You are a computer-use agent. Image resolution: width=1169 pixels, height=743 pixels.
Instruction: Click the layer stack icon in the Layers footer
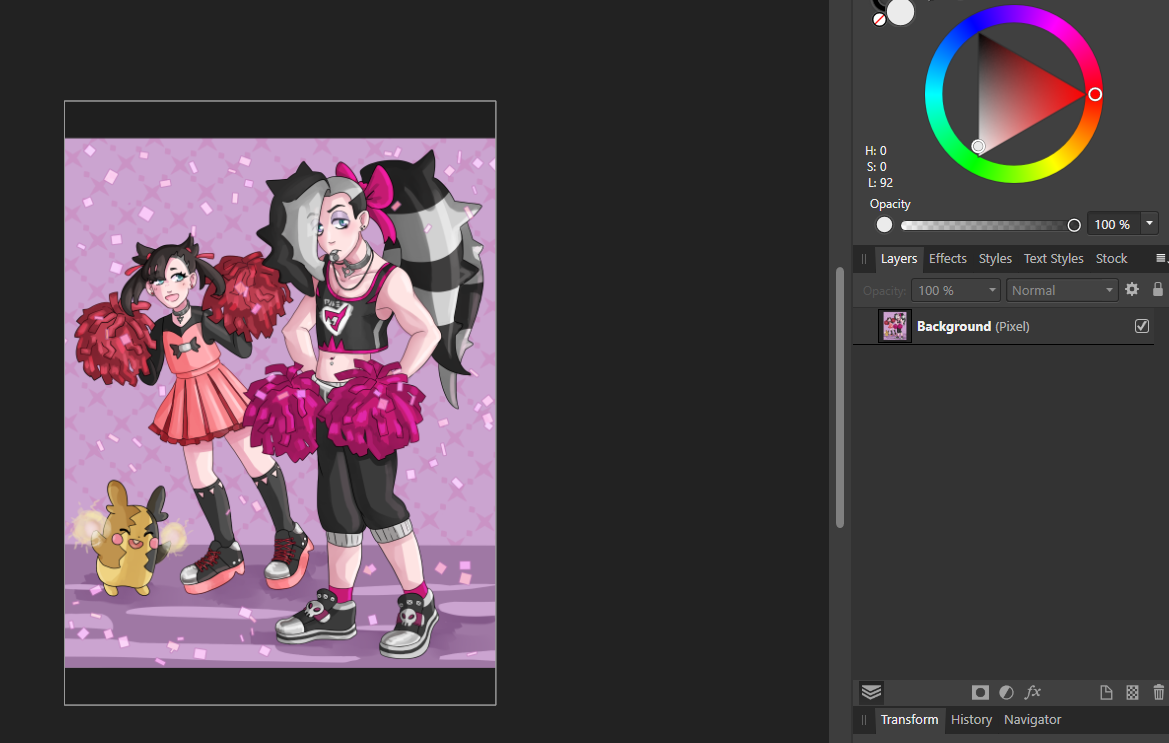(x=871, y=692)
